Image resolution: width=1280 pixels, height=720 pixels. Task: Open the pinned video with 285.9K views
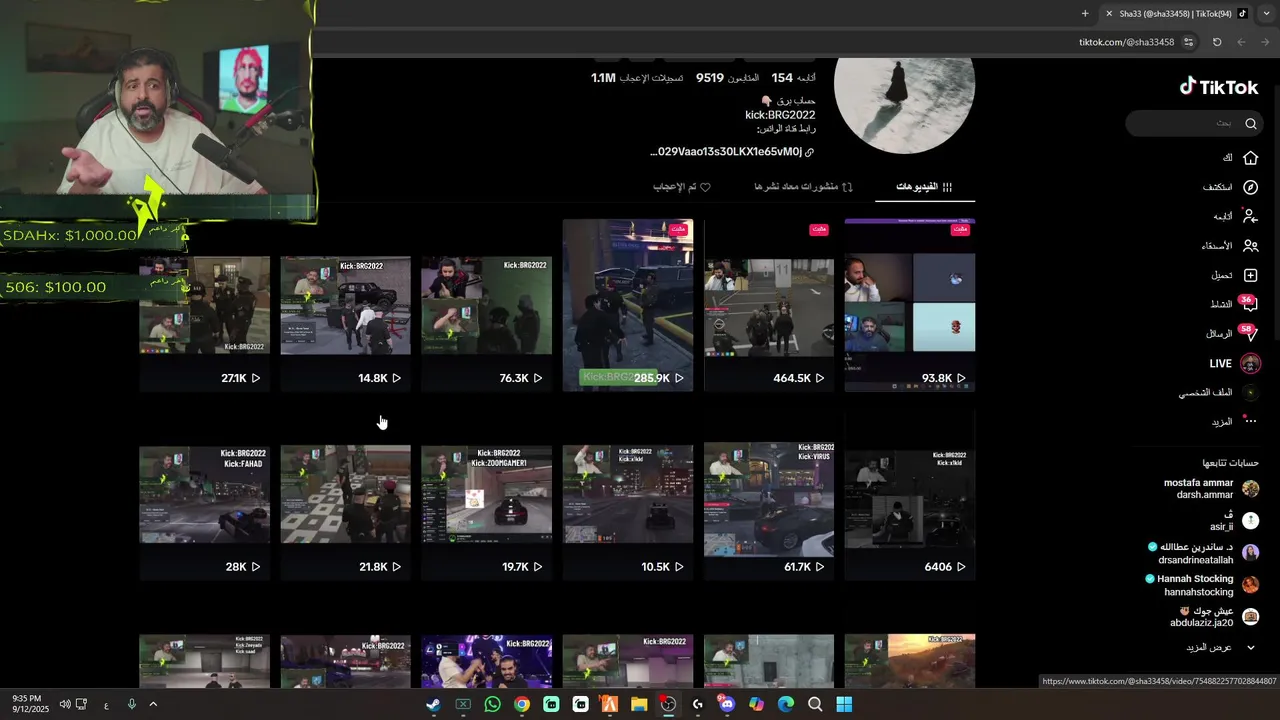[628, 305]
